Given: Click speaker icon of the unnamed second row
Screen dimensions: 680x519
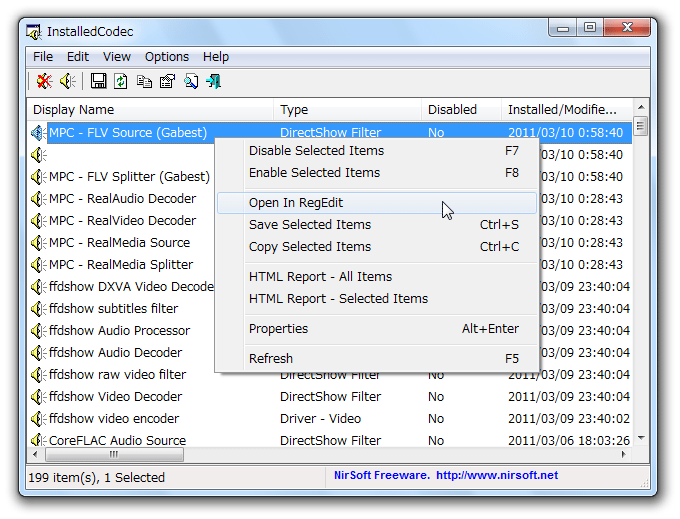Looking at the screenshot, I should [x=39, y=155].
